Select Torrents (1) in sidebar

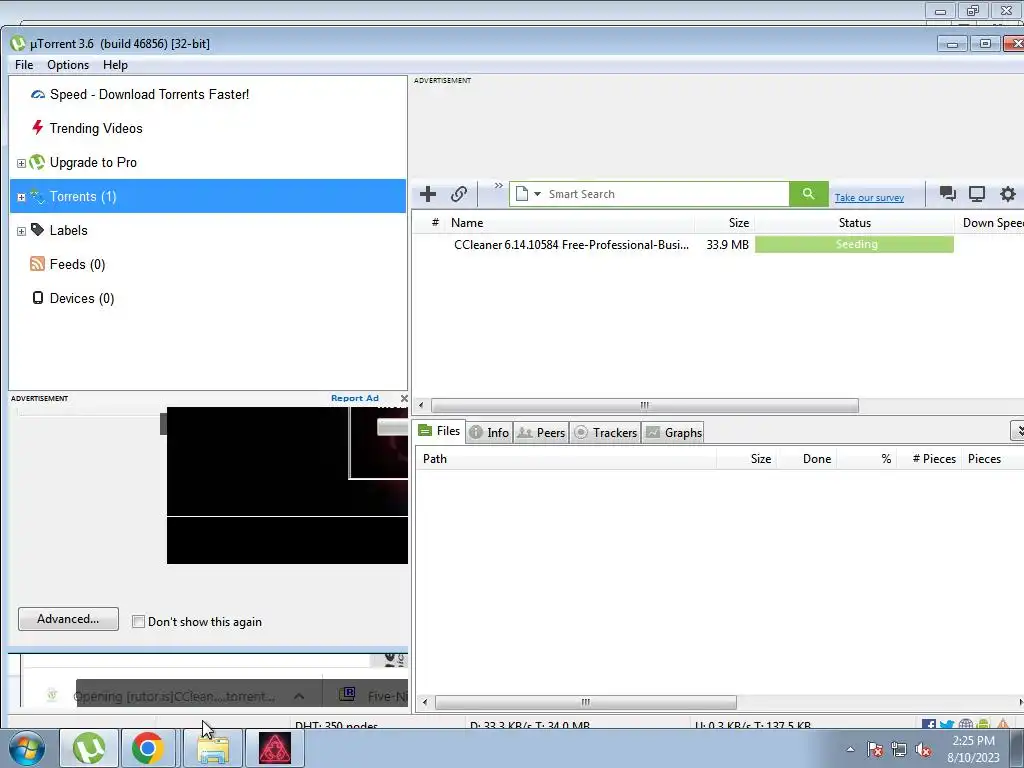[x=208, y=196]
